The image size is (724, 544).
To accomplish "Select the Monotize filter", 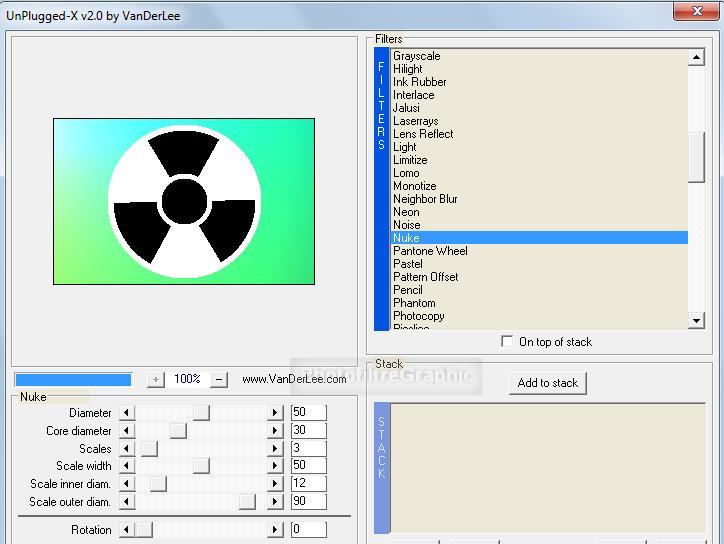I will tap(539, 186).
